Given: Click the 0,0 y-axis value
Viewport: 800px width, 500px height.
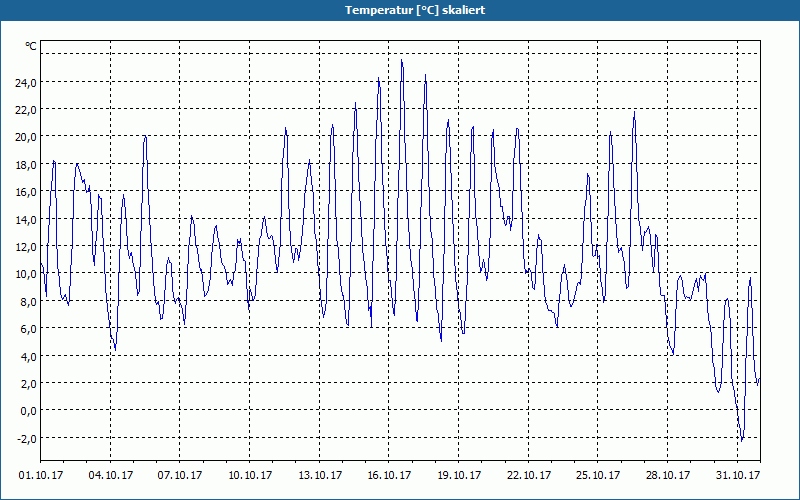Looking at the screenshot, I should 28,411.
